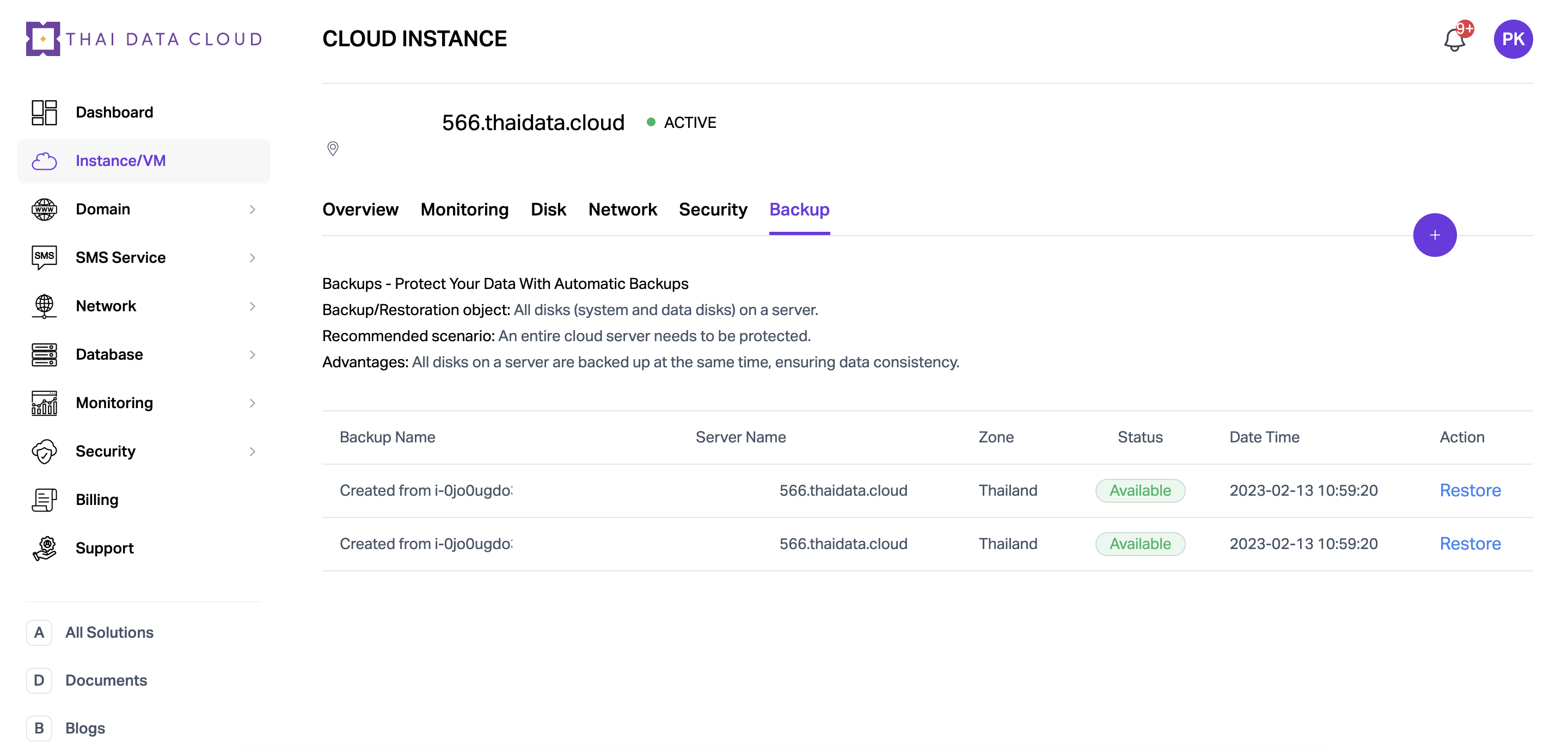Screen dimensions: 1568x752
Task: Click the round plus add backup button
Action: point(1434,235)
